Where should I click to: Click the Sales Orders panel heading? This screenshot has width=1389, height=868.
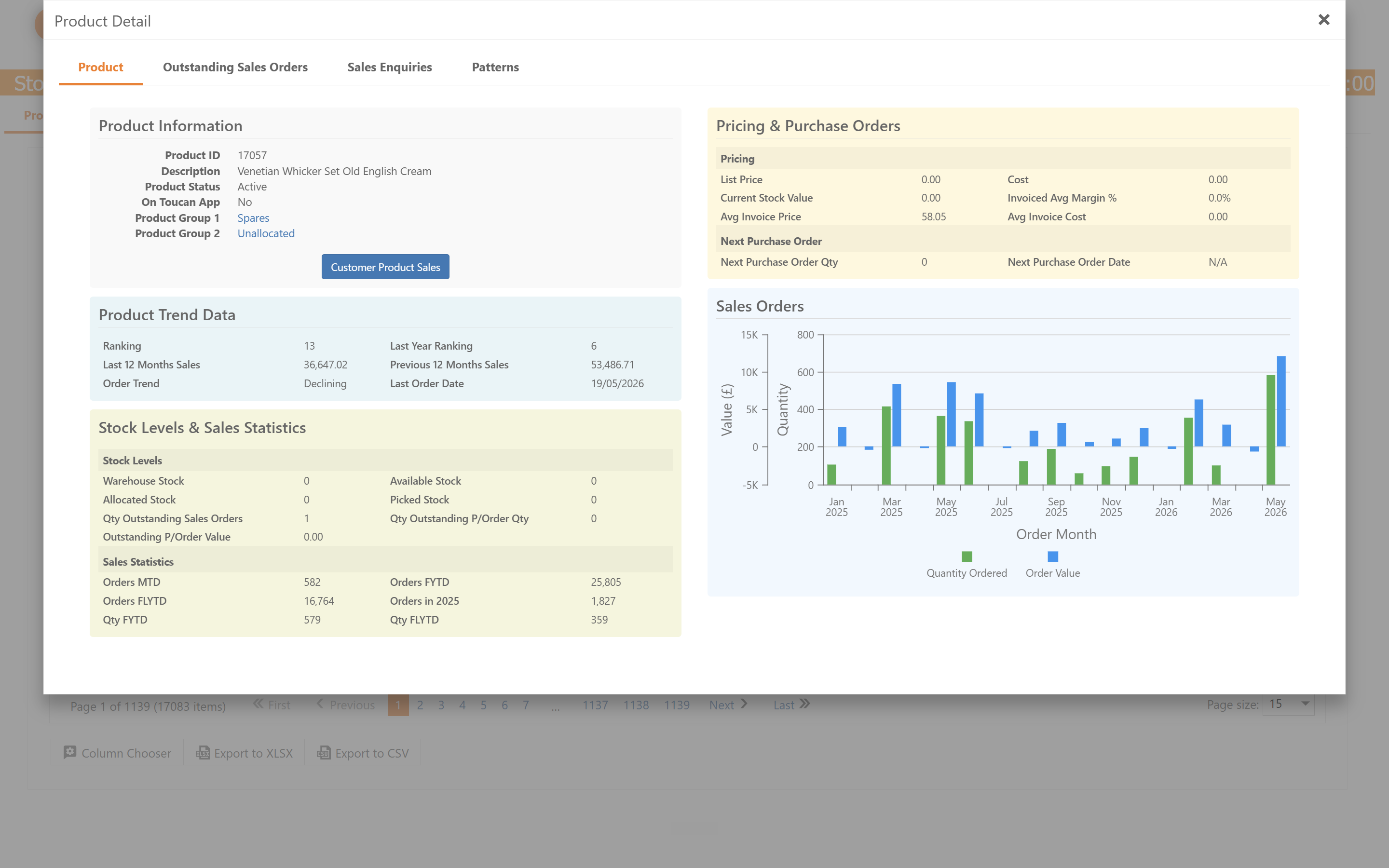(759, 306)
